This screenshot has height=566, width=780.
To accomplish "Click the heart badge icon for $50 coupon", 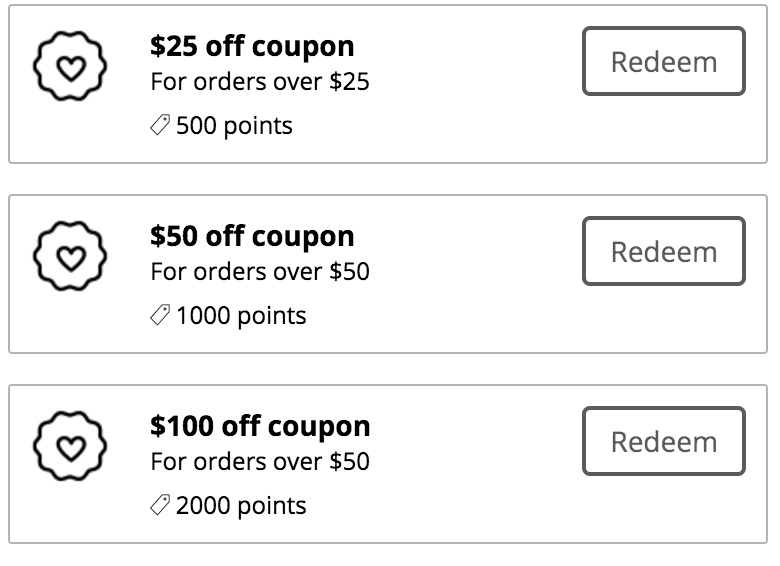I will pos(68,256).
